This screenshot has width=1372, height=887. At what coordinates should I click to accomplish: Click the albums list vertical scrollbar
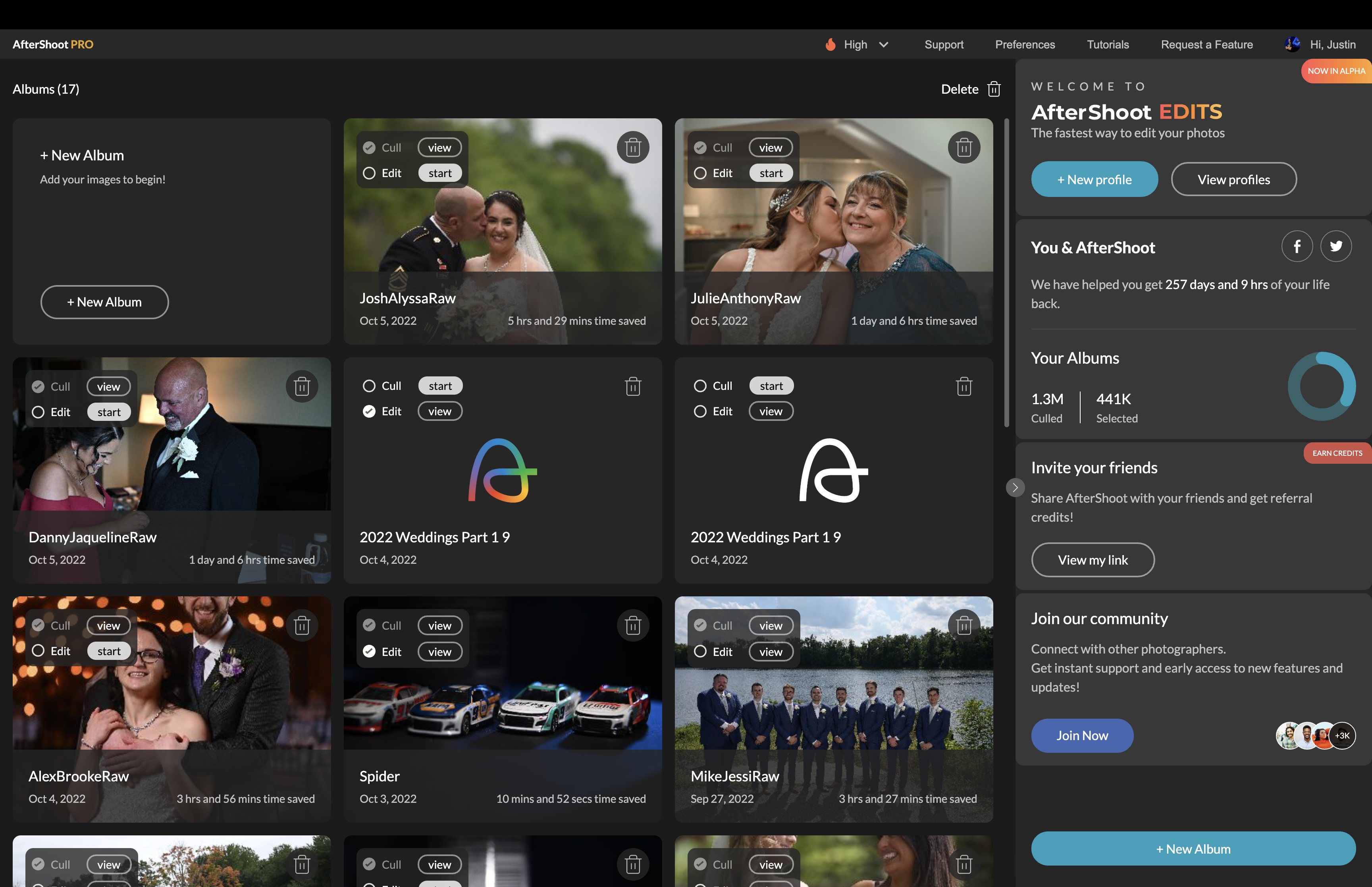coord(1006,272)
